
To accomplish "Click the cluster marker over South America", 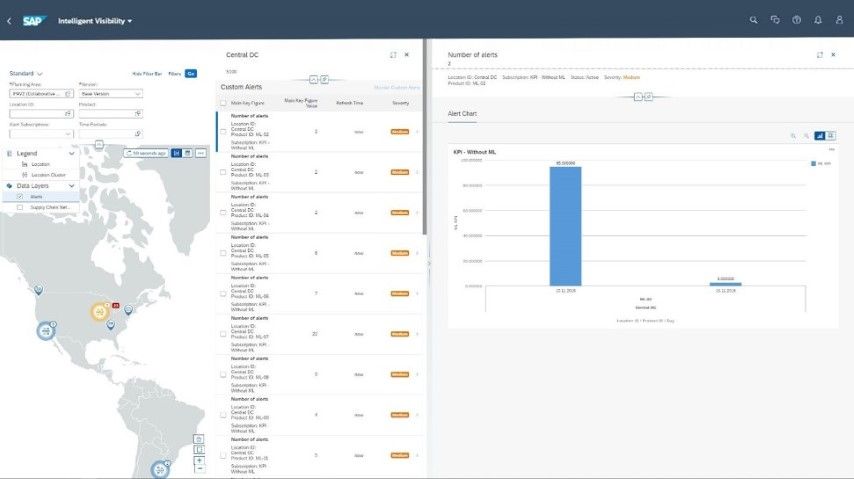I will click(x=160, y=469).
